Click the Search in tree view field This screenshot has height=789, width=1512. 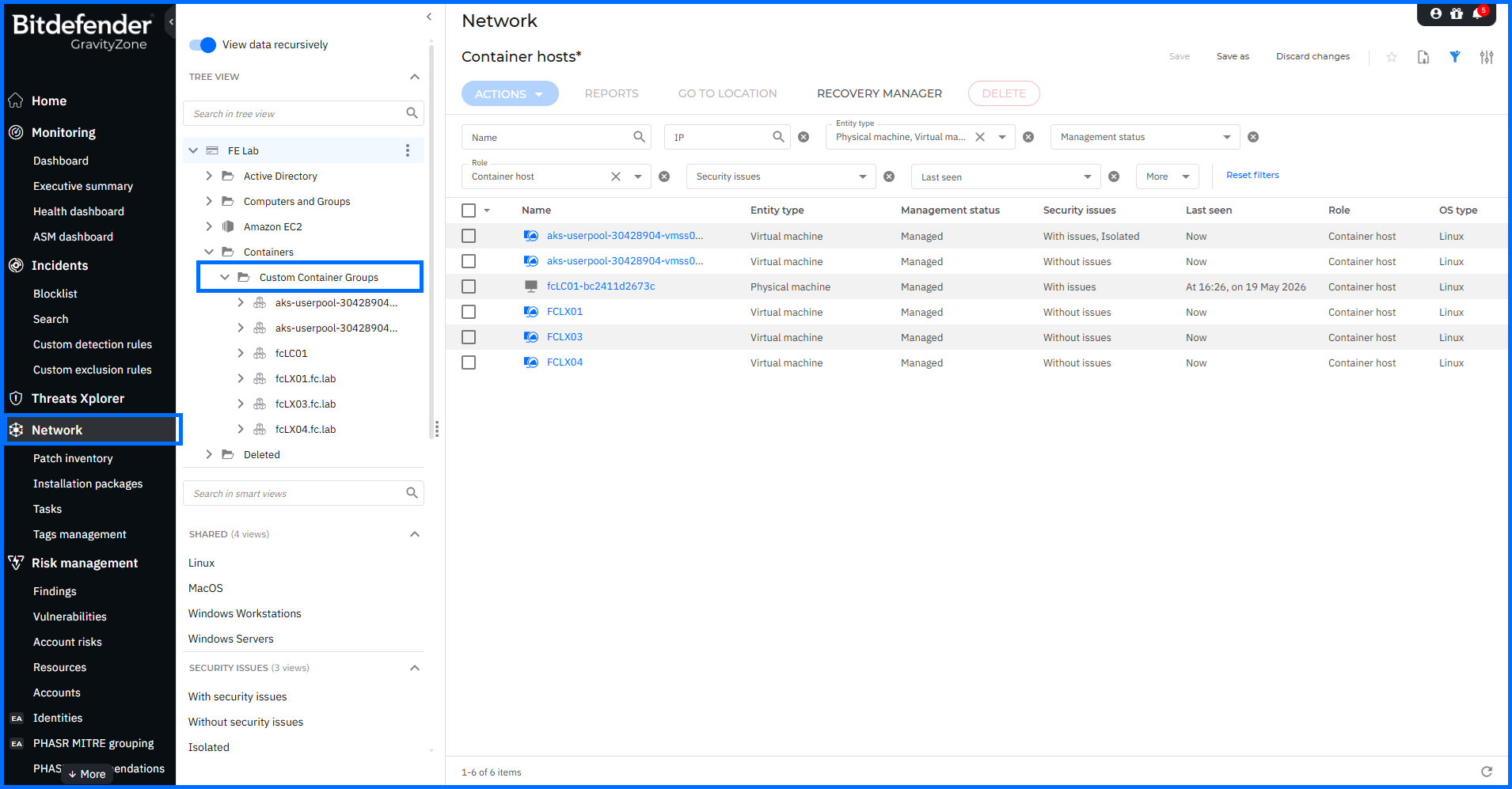point(303,113)
